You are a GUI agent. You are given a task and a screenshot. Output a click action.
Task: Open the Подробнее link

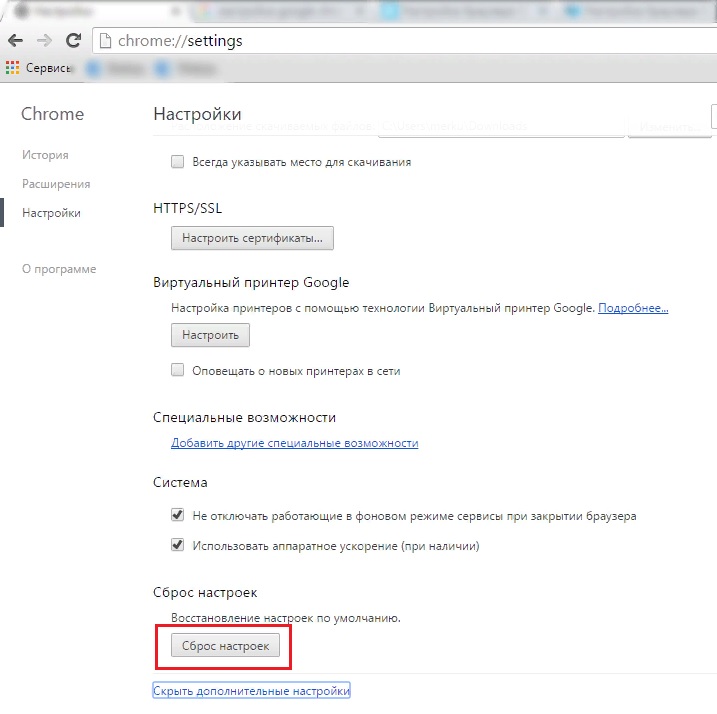(633, 308)
